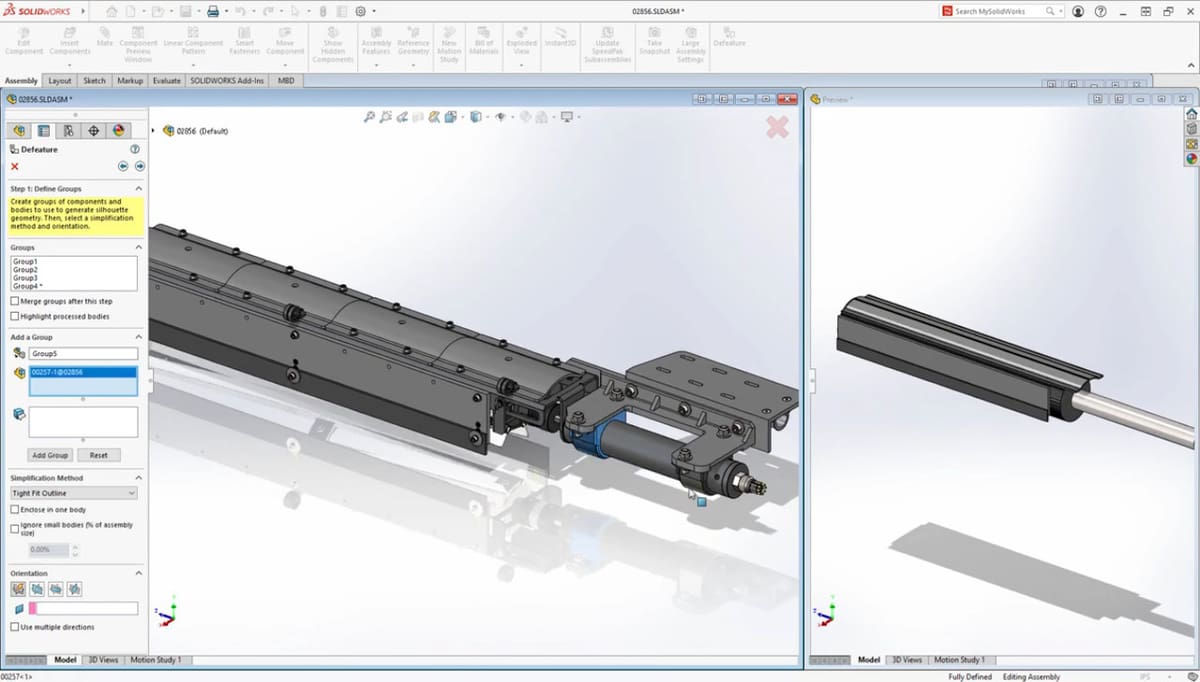Click the Home icon in the quick access toolbar
1200x682 pixels.
click(111, 11)
